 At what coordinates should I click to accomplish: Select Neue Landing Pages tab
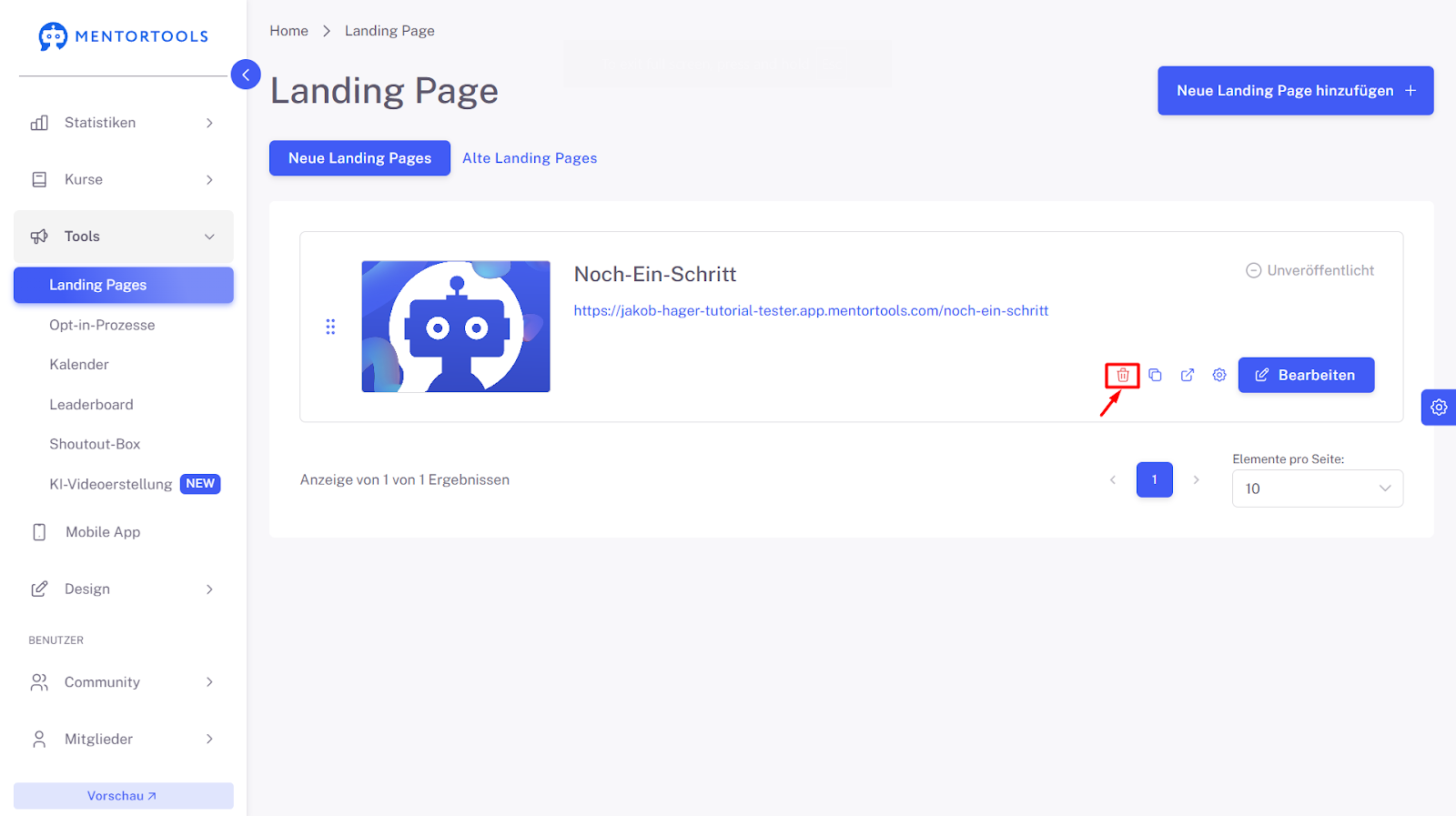click(359, 158)
